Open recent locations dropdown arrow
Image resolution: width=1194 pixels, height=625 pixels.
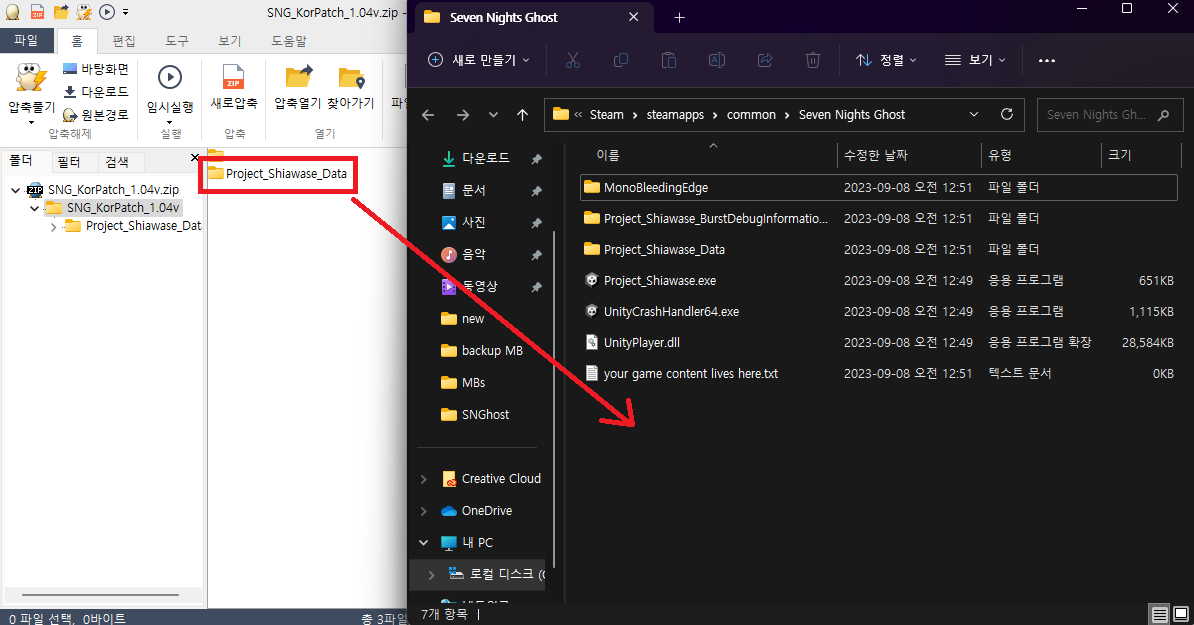pos(493,115)
